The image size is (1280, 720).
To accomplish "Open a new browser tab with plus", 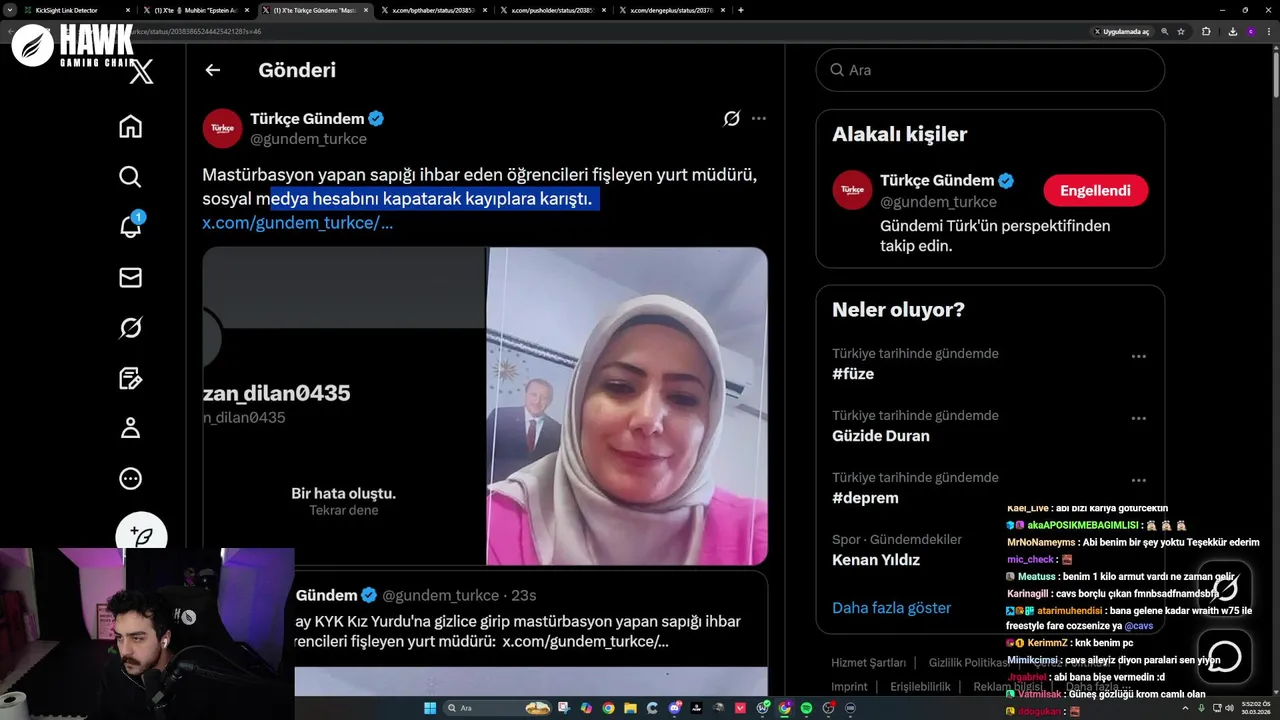I will [x=740, y=10].
